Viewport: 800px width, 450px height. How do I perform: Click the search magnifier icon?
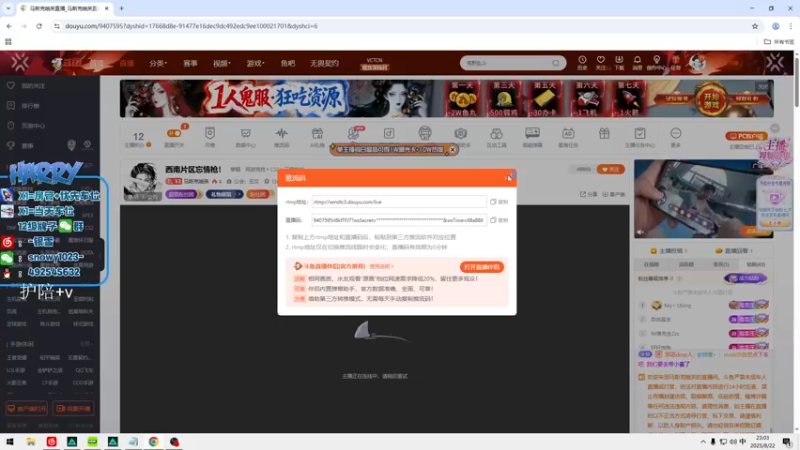[556, 63]
